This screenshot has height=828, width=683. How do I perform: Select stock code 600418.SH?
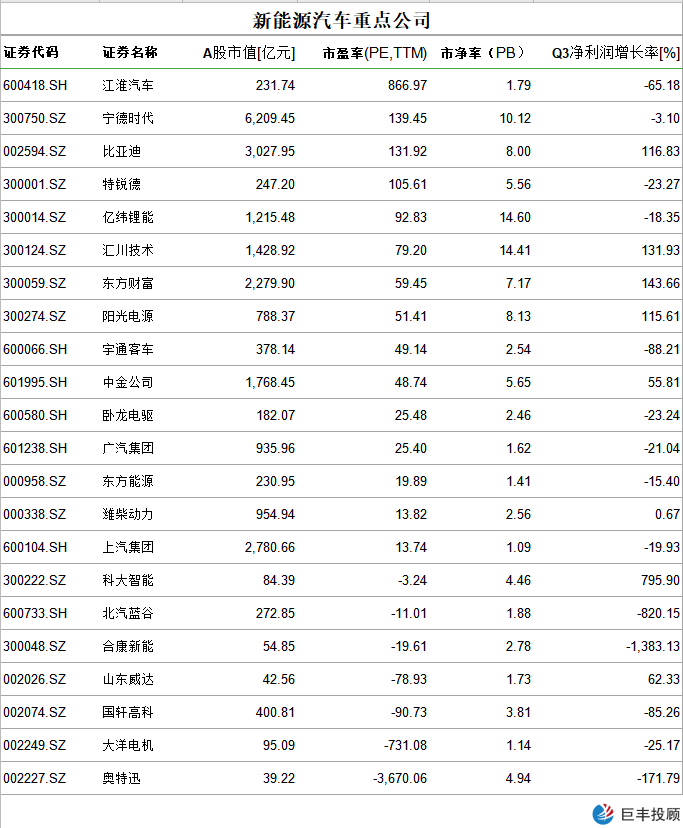pos(35,86)
